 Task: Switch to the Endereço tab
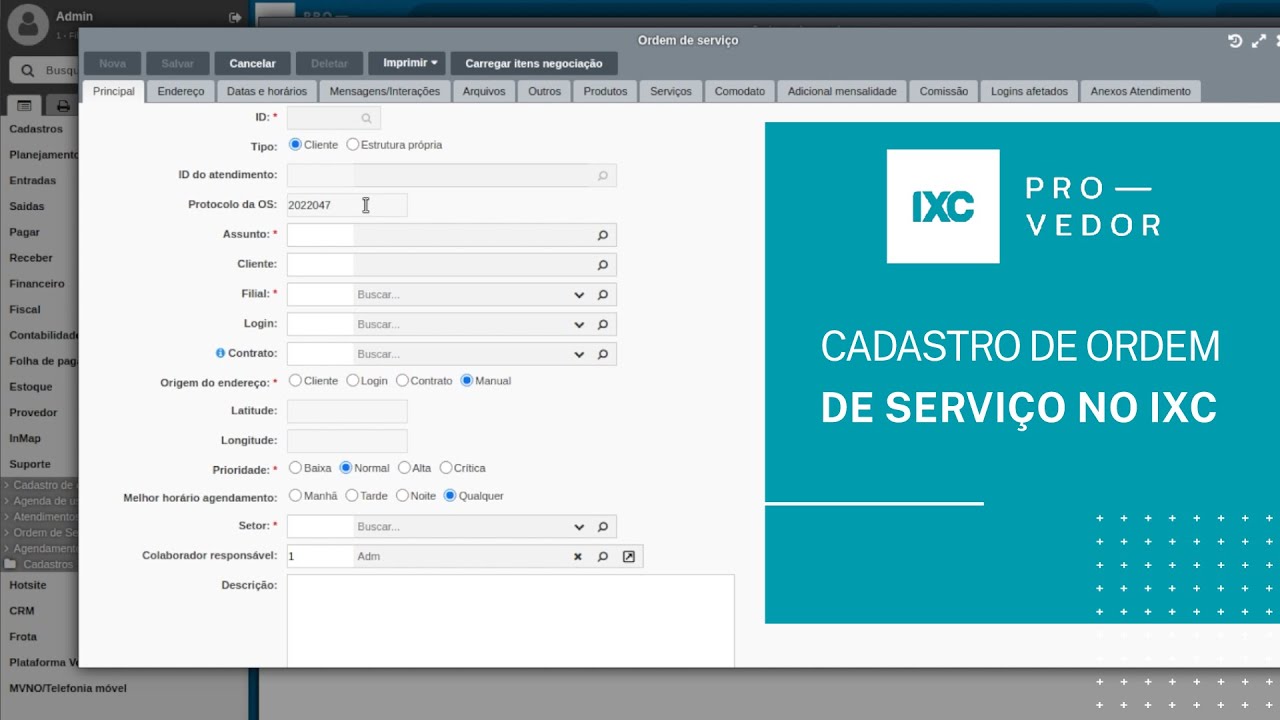[181, 91]
